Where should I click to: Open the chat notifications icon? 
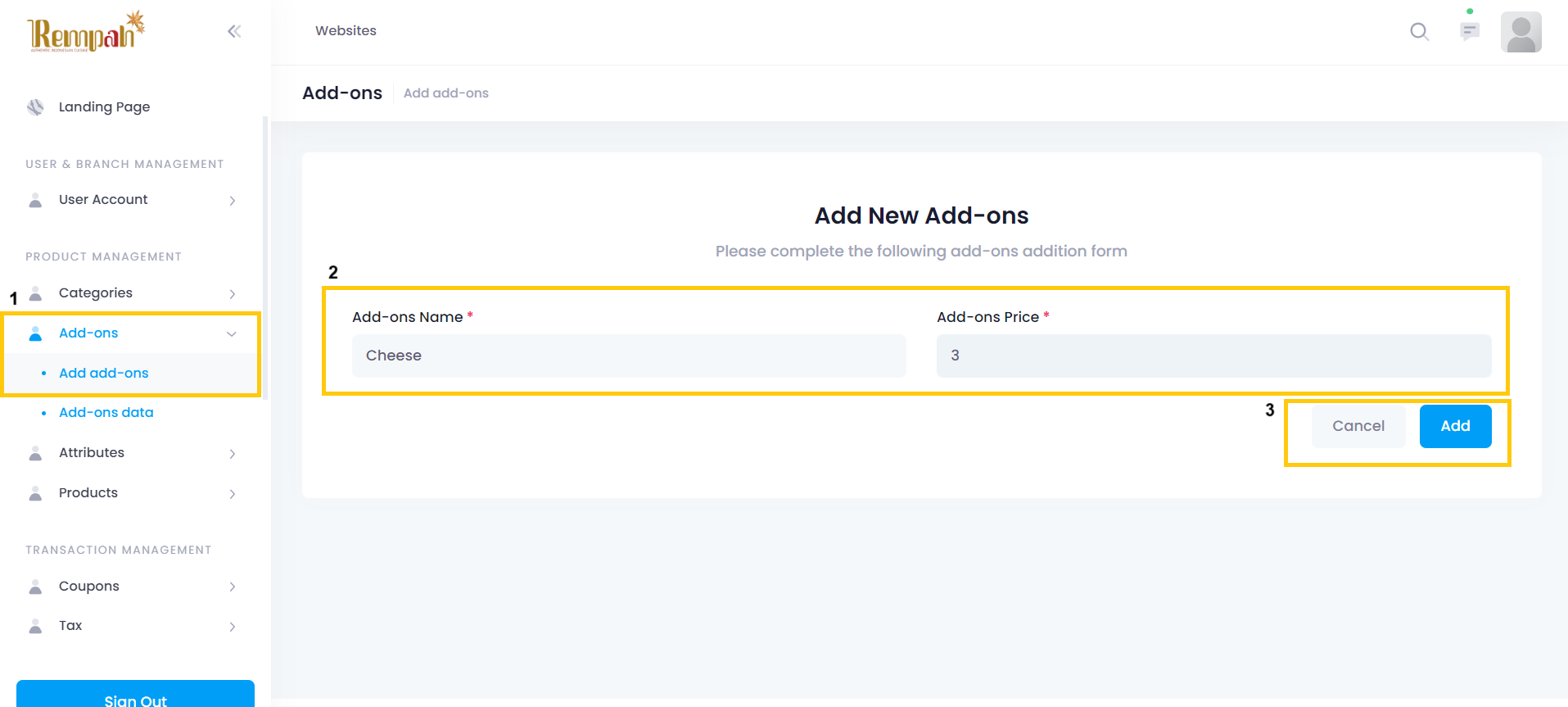pyautogui.click(x=1470, y=31)
